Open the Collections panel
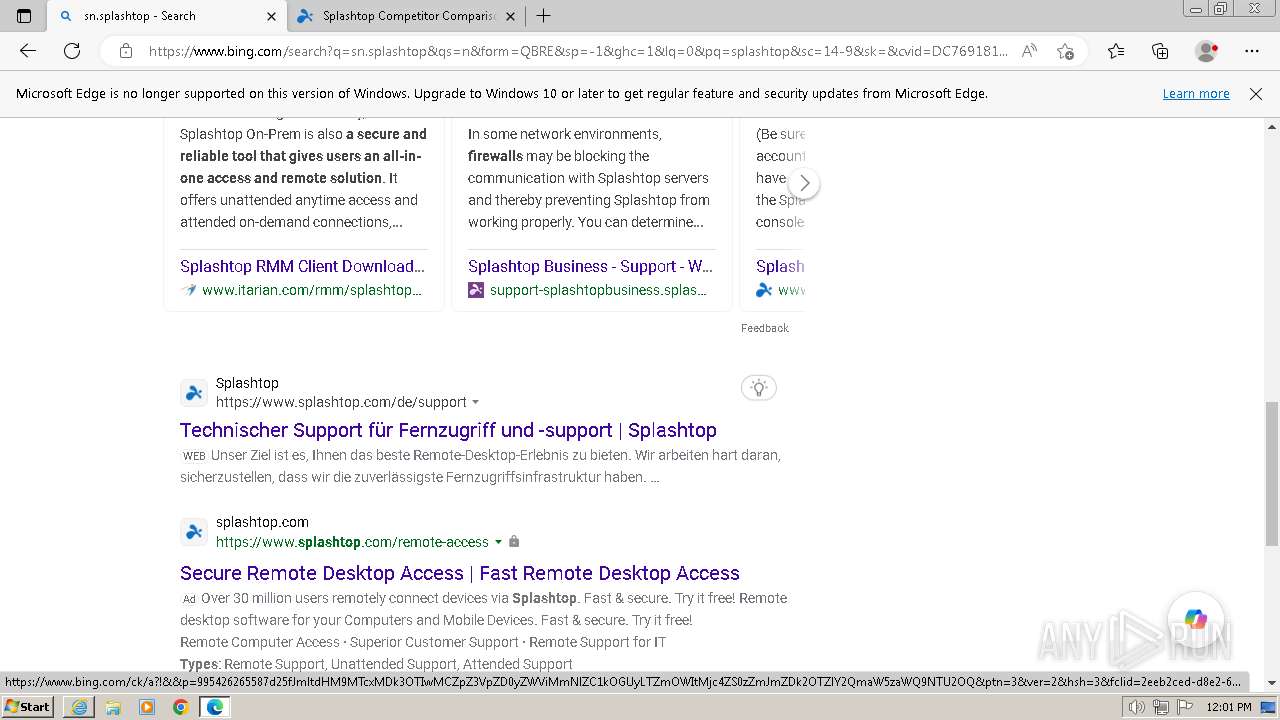 coord(1160,51)
